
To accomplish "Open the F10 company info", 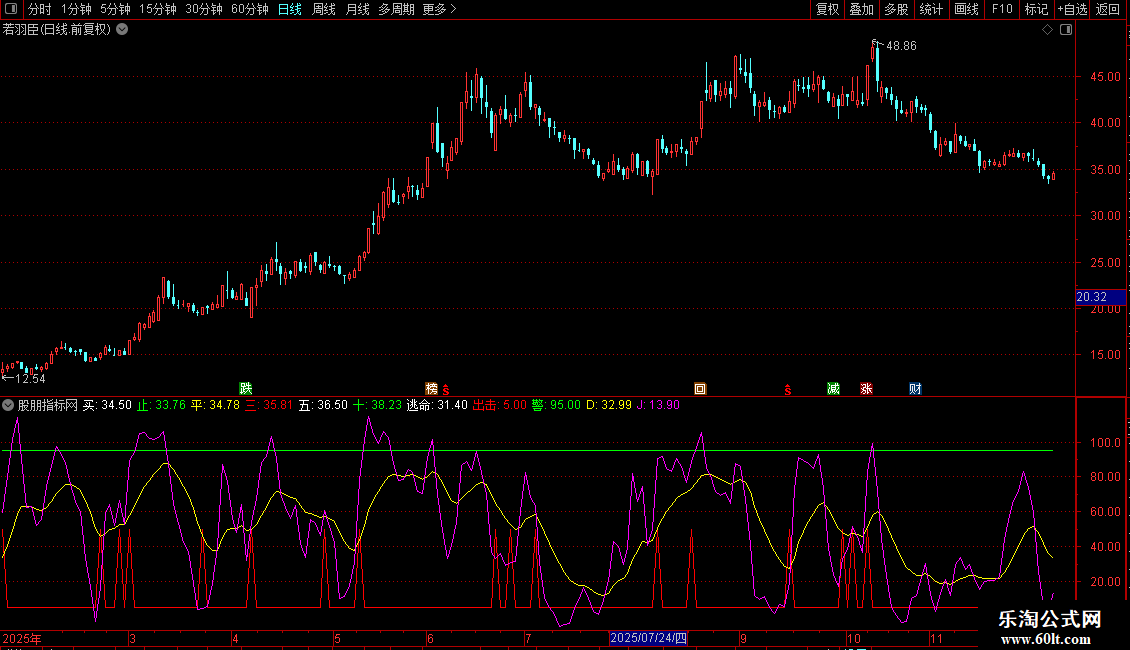I will tap(1001, 10).
